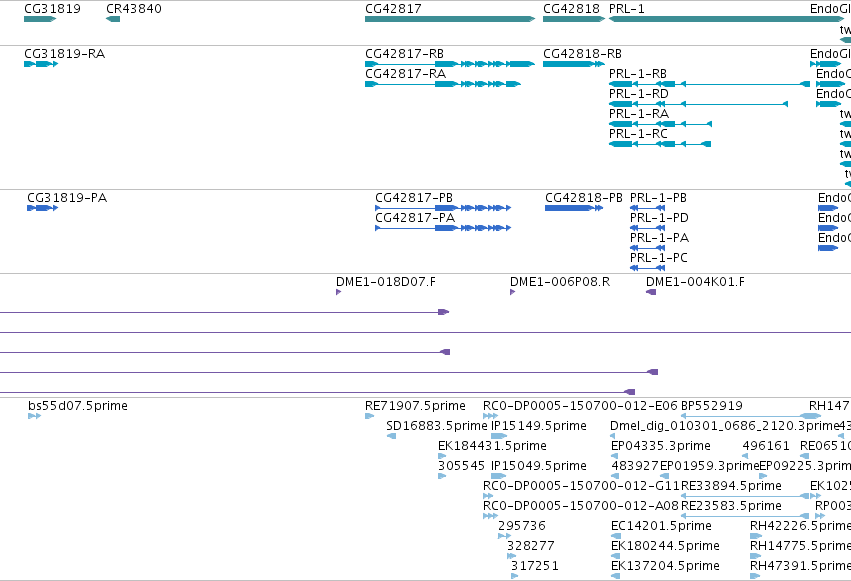Image resolution: width=851 pixels, height=581 pixels.
Task: Pick transcript PRL-1-RC
Action: 638,134
